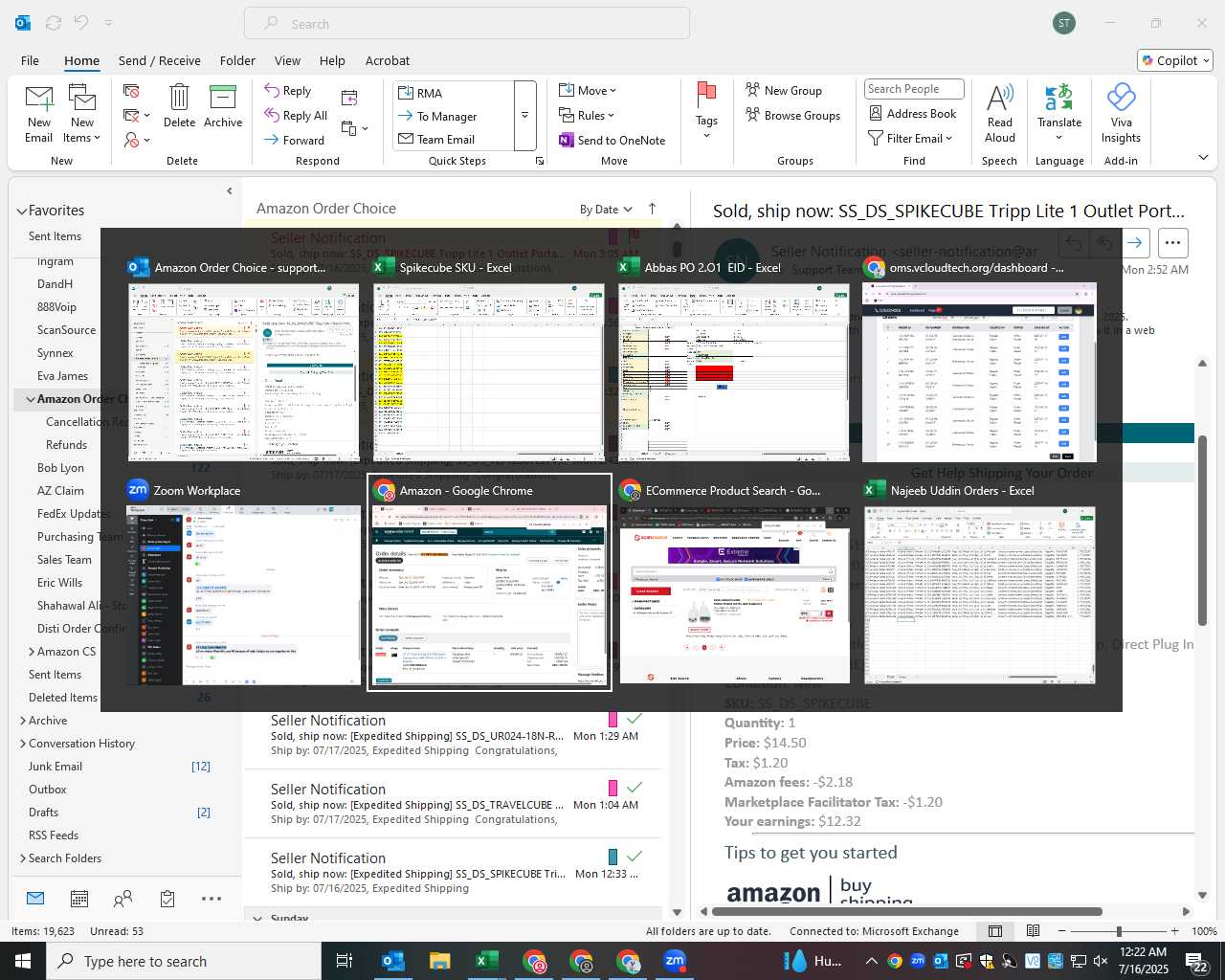Select the Outbox folder

pyautogui.click(x=47, y=790)
